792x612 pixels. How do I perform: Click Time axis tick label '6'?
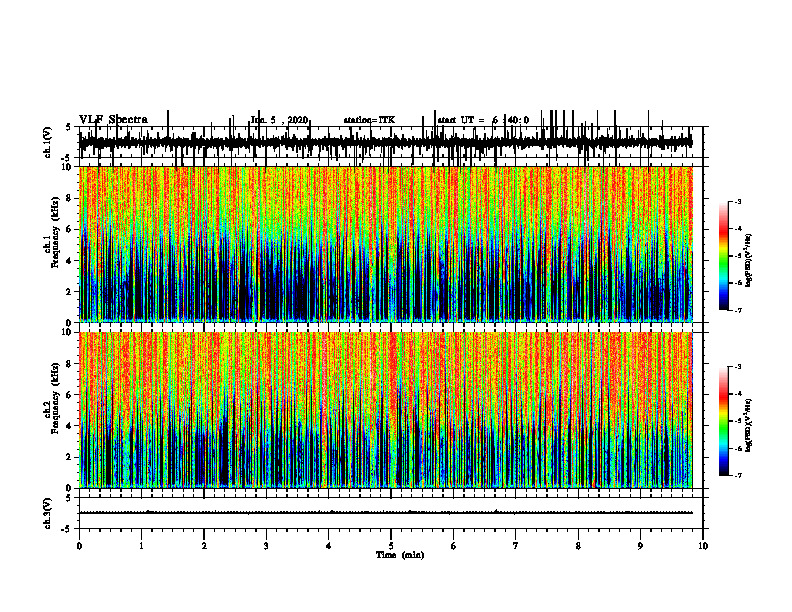(x=454, y=546)
